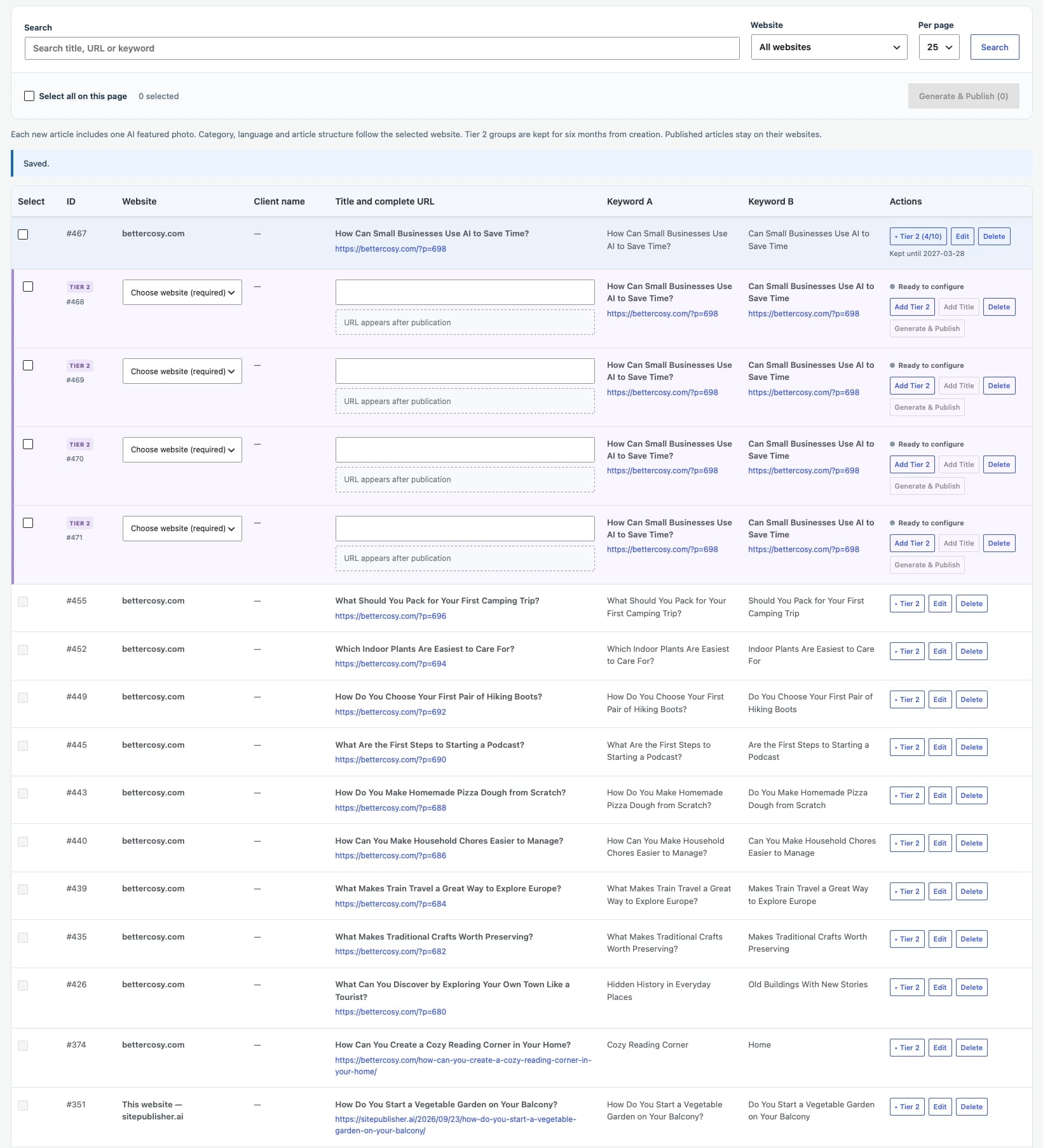Expand Tier 2 for the vegetable garden article #351
Image resolution: width=1043 pixels, height=1148 pixels.
pyautogui.click(x=907, y=1107)
